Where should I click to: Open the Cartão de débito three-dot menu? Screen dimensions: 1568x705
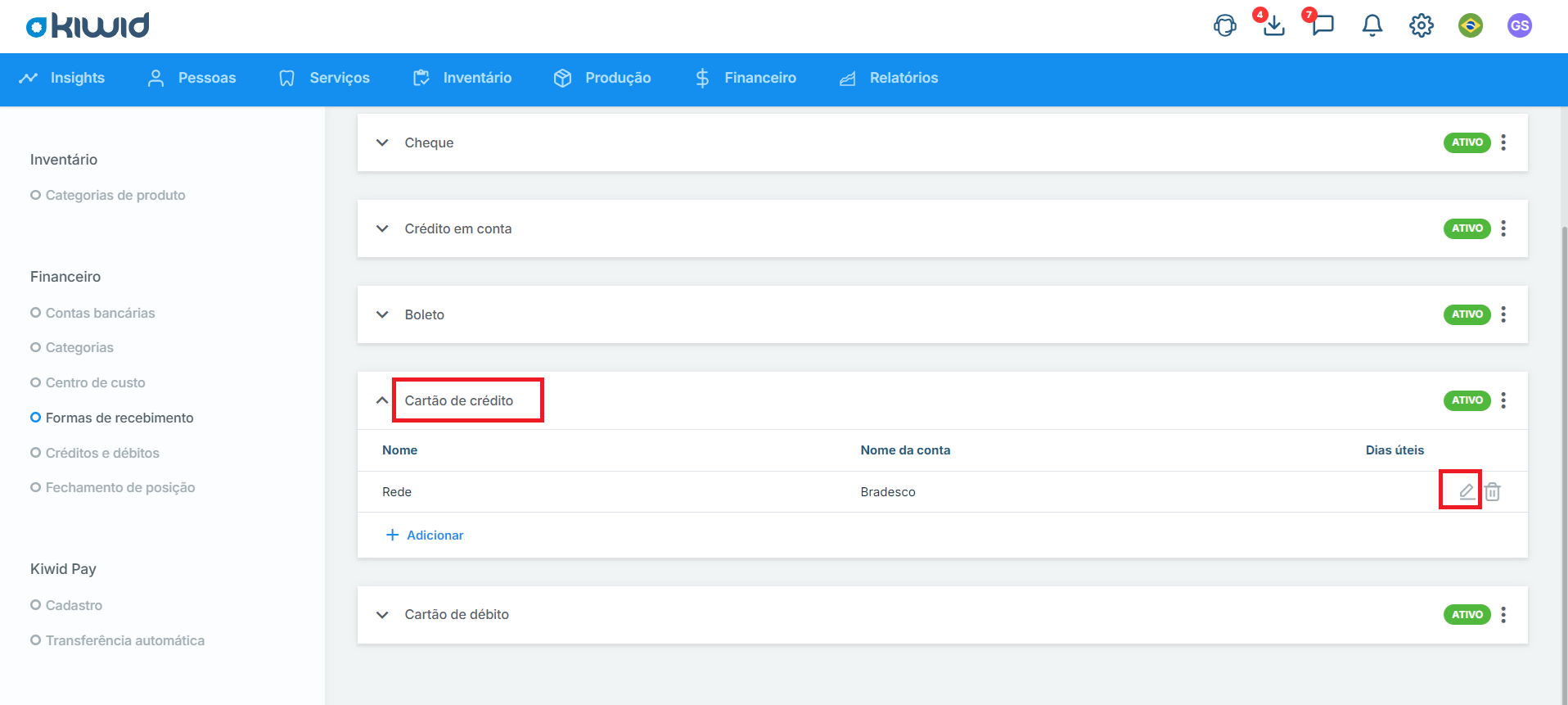tap(1503, 615)
